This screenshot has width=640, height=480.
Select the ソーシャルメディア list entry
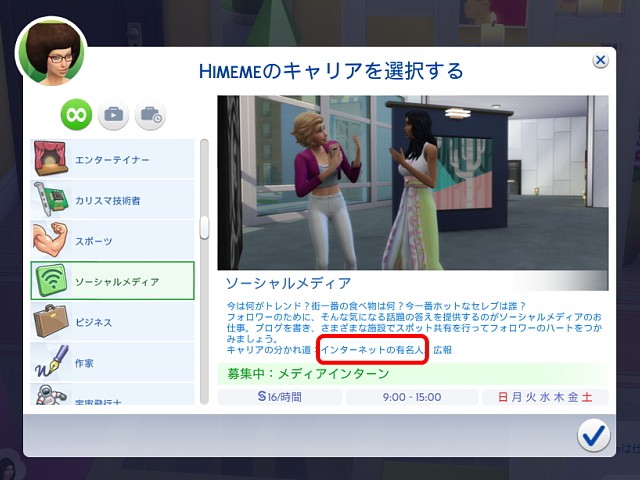click(112, 281)
